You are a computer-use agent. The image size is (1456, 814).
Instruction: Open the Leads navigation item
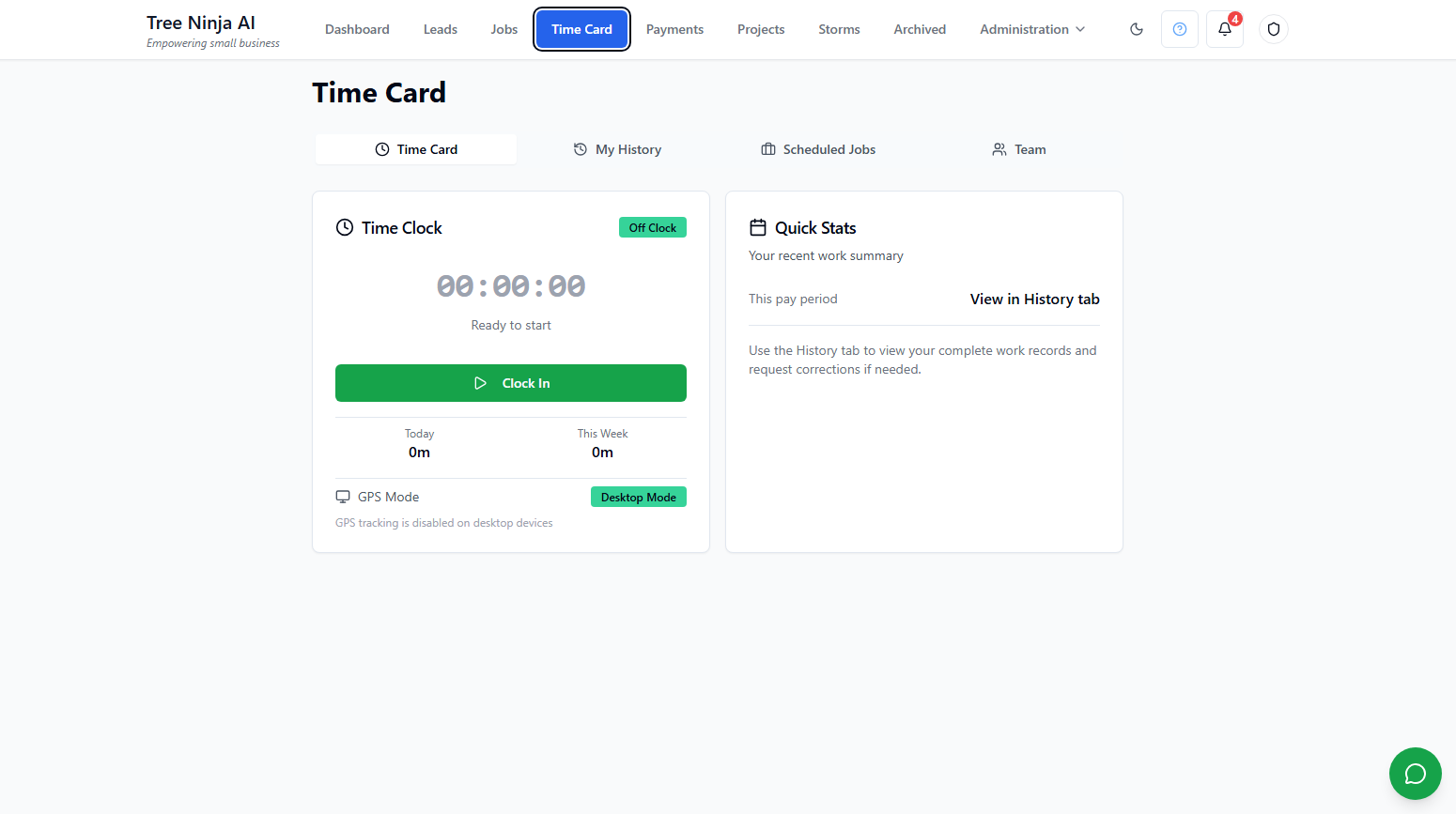tap(441, 29)
